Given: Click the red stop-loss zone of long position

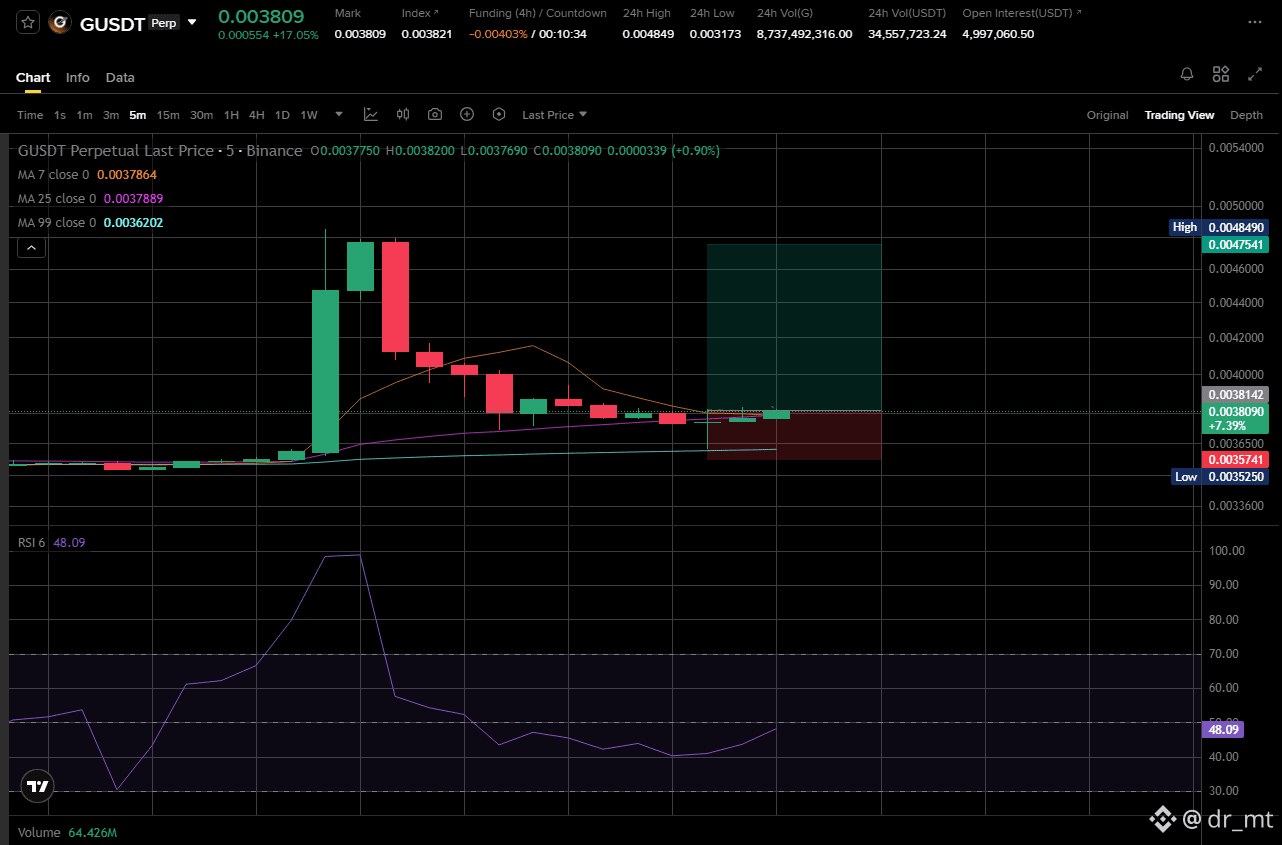Looking at the screenshot, I should pyautogui.click(x=794, y=435).
